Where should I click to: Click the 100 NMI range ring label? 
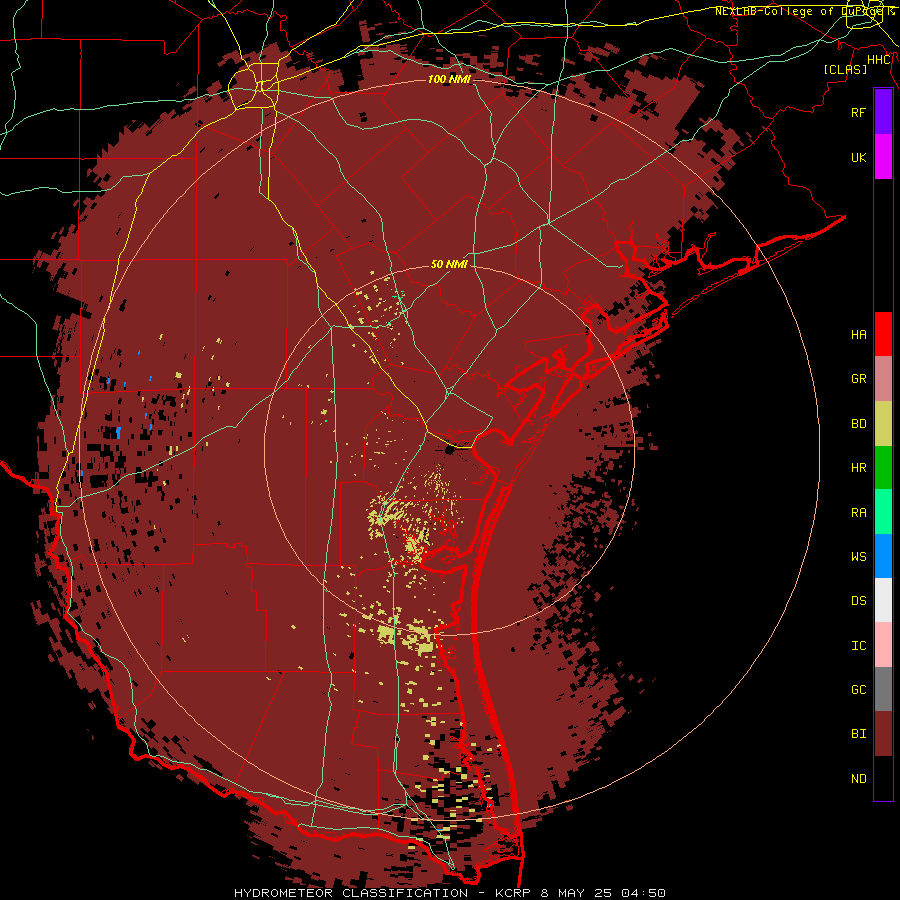[449, 79]
